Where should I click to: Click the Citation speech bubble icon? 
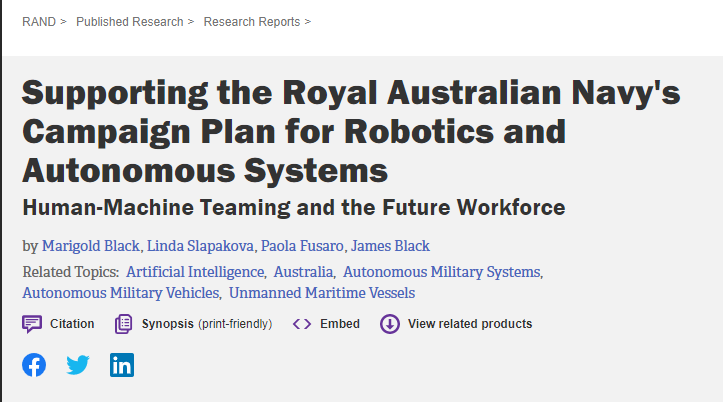[32, 324]
